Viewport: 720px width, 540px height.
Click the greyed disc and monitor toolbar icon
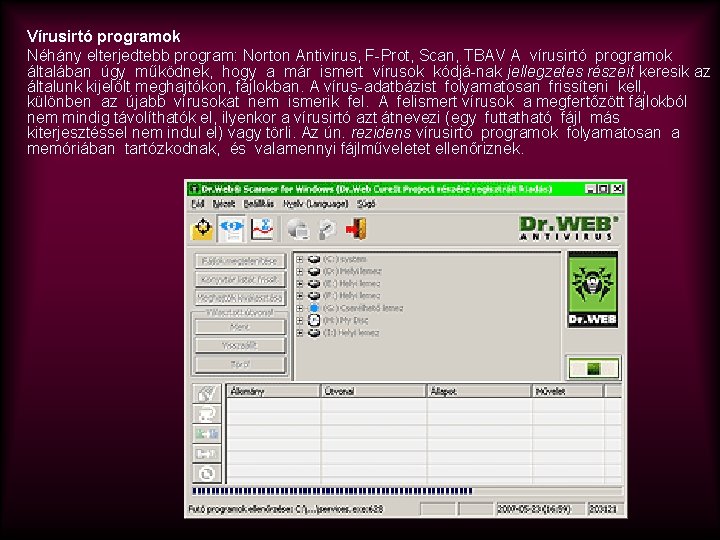pos(298,229)
